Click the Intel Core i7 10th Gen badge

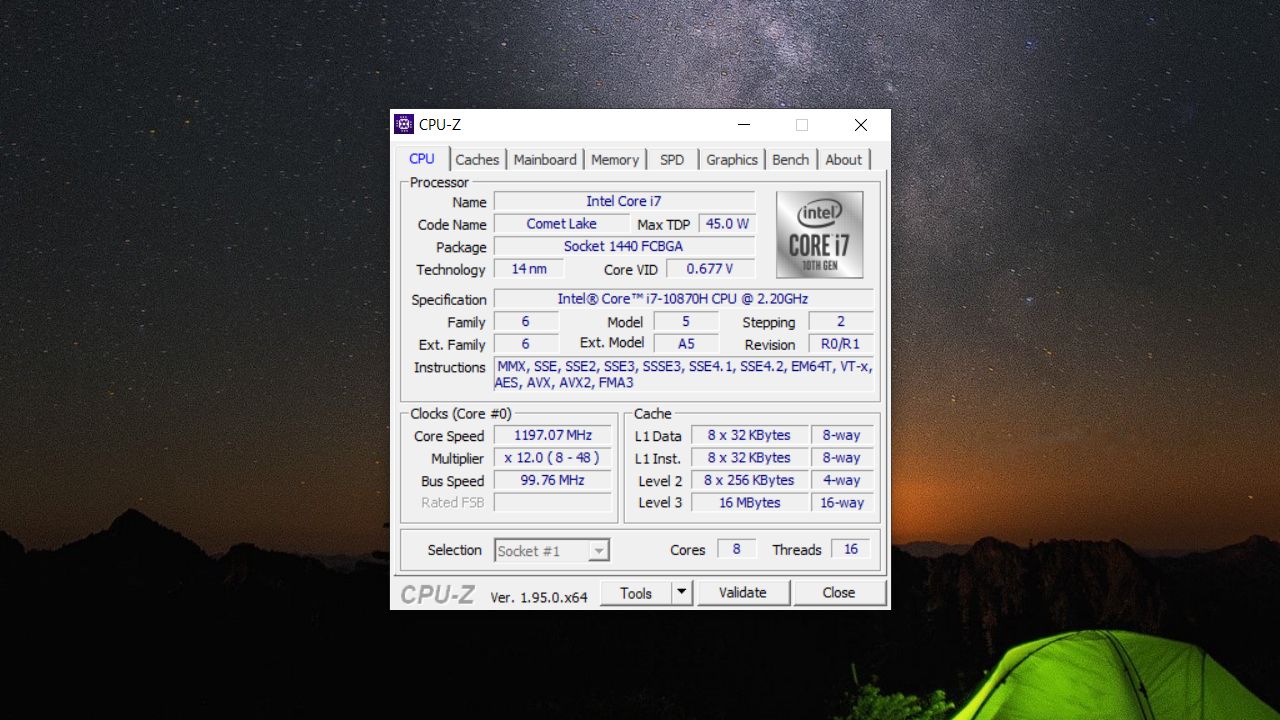(820, 235)
